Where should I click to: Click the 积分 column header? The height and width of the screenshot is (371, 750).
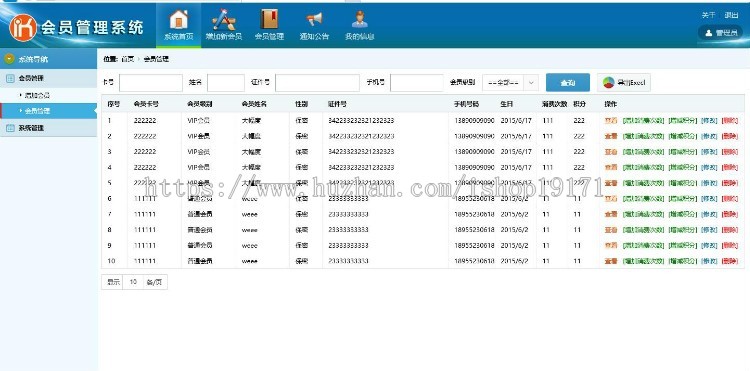[x=579, y=104]
